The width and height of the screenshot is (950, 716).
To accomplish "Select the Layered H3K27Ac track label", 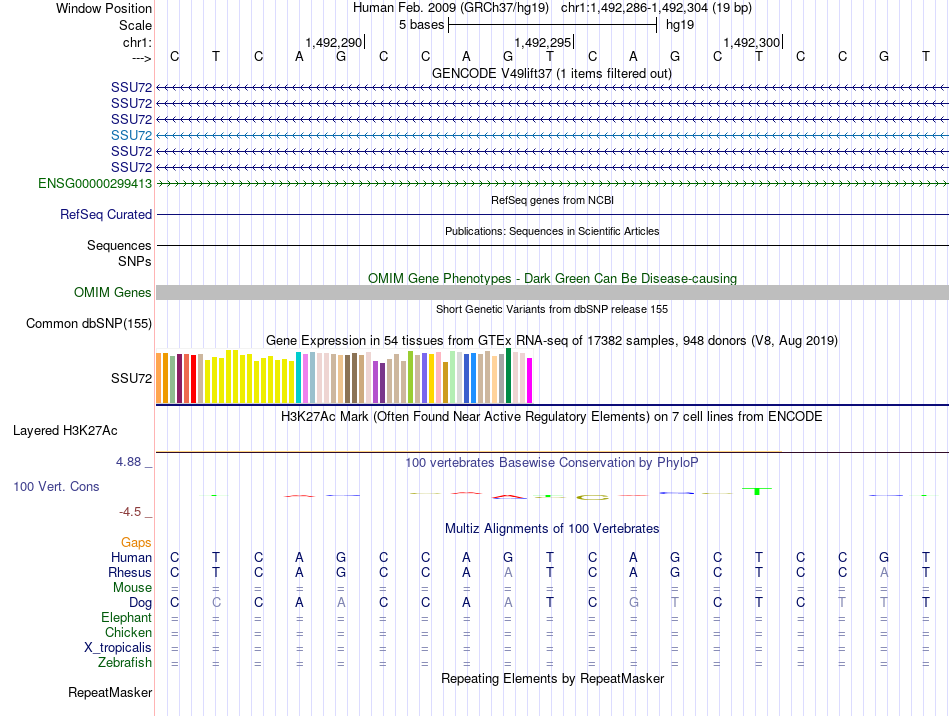I will click(x=65, y=431).
